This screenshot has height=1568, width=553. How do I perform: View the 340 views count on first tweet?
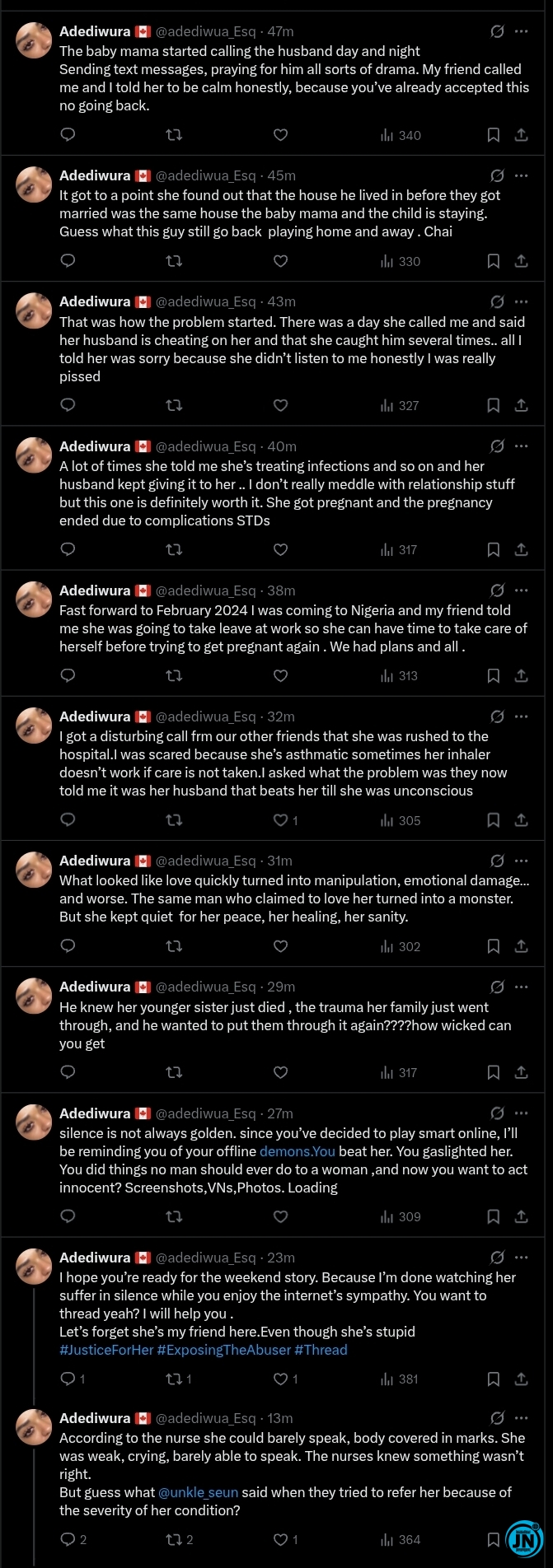pos(401,135)
